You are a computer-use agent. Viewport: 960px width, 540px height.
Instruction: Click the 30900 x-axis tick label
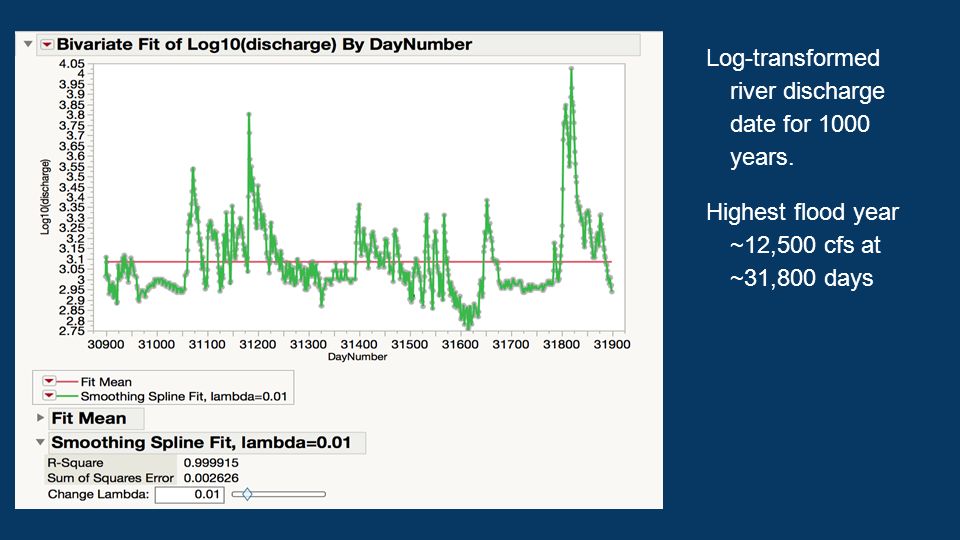106,344
